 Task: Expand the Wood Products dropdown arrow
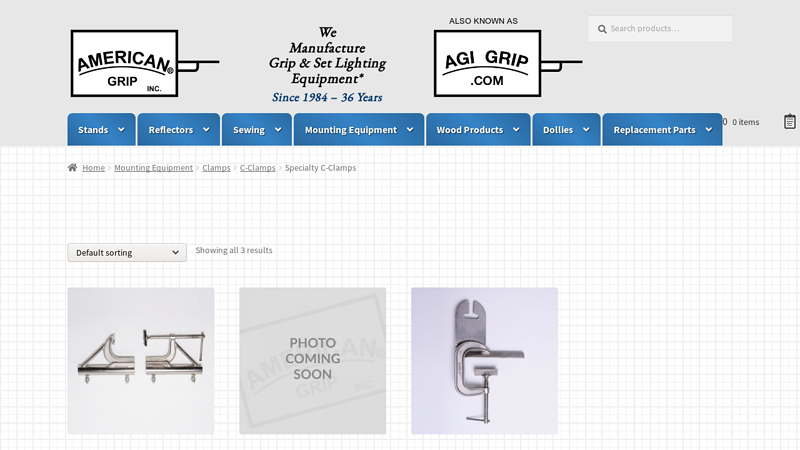point(516,130)
